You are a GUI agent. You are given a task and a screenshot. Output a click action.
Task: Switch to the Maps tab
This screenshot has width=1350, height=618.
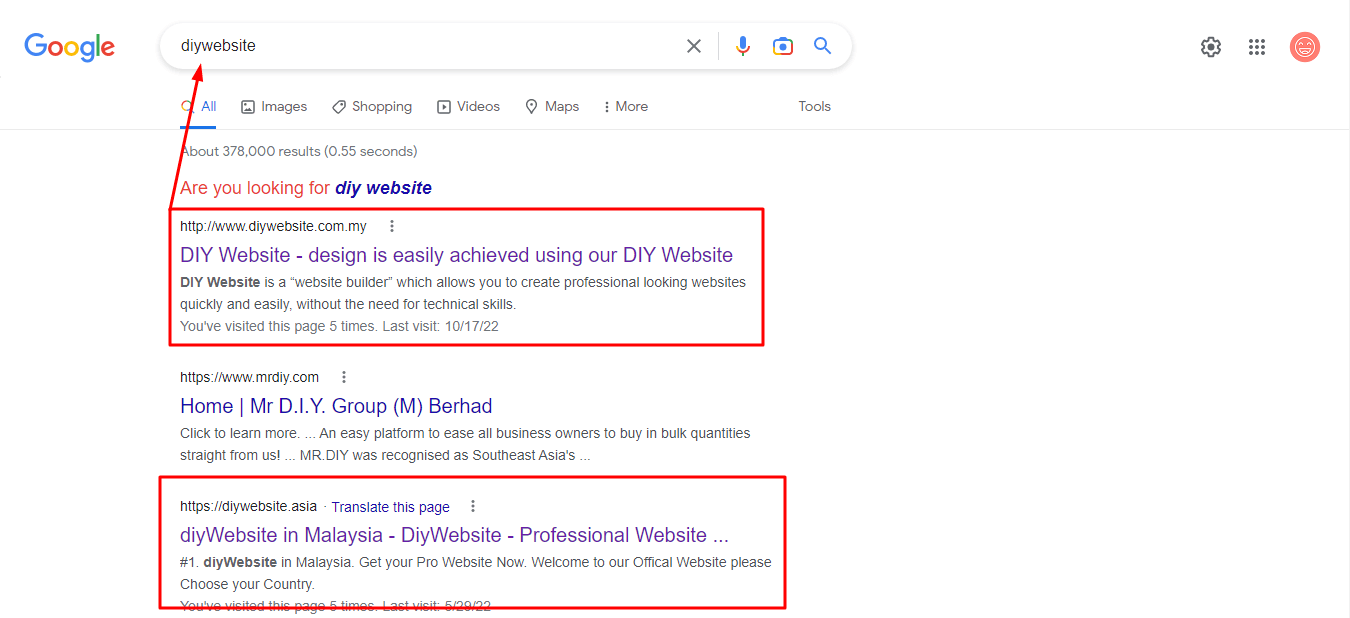pyautogui.click(x=552, y=106)
